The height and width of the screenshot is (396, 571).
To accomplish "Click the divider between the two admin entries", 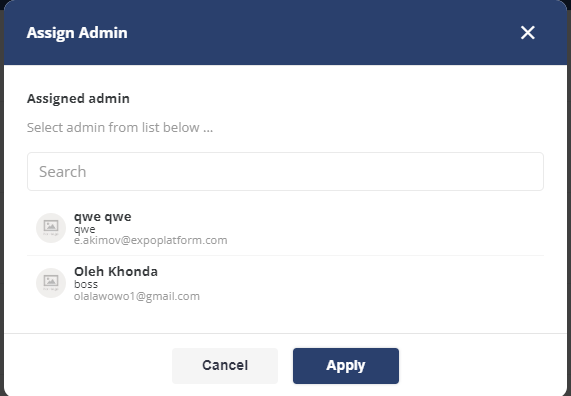I will click(x=285, y=255).
